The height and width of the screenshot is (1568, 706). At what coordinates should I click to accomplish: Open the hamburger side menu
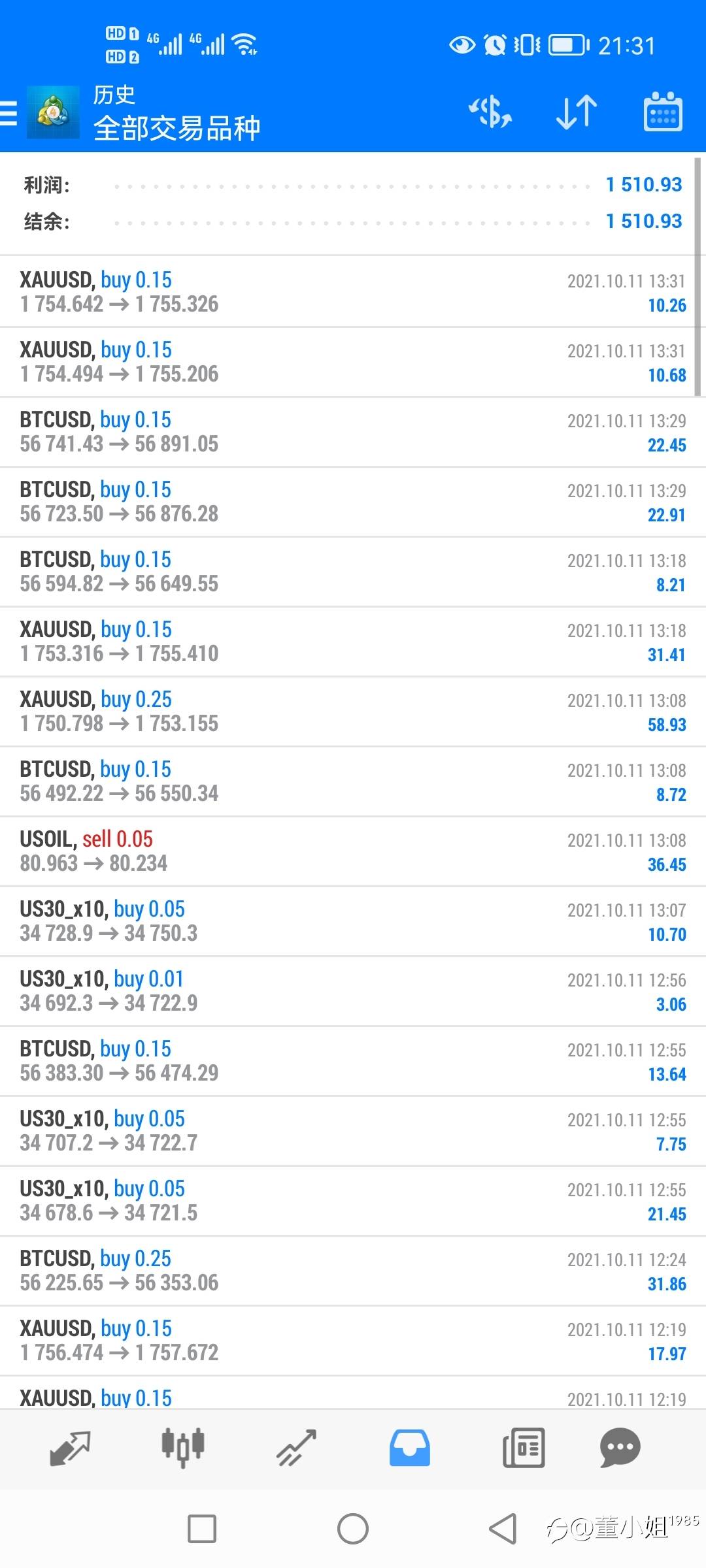pyautogui.click(x=9, y=112)
